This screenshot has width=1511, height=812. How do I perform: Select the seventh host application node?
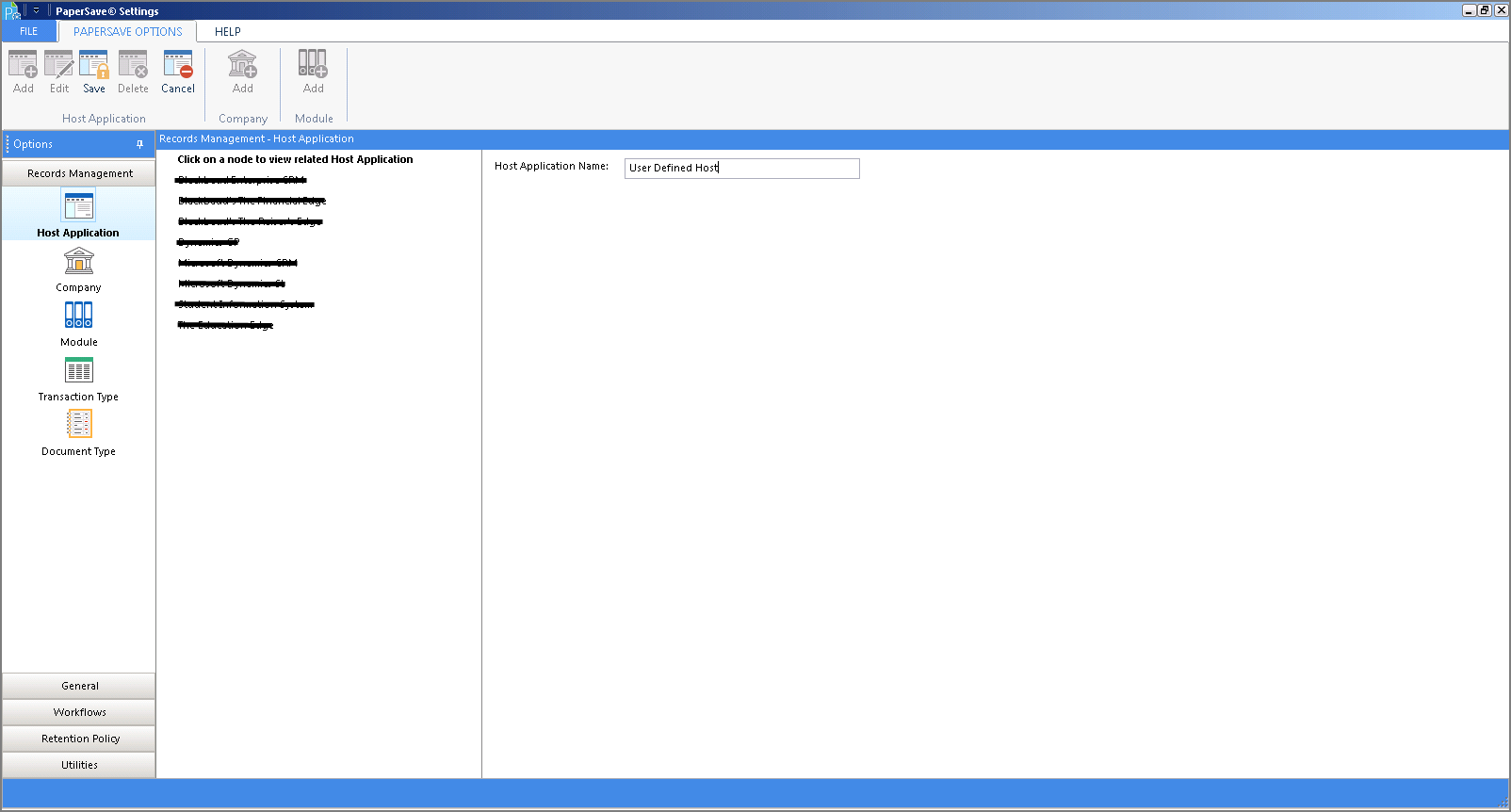click(x=245, y=304)
